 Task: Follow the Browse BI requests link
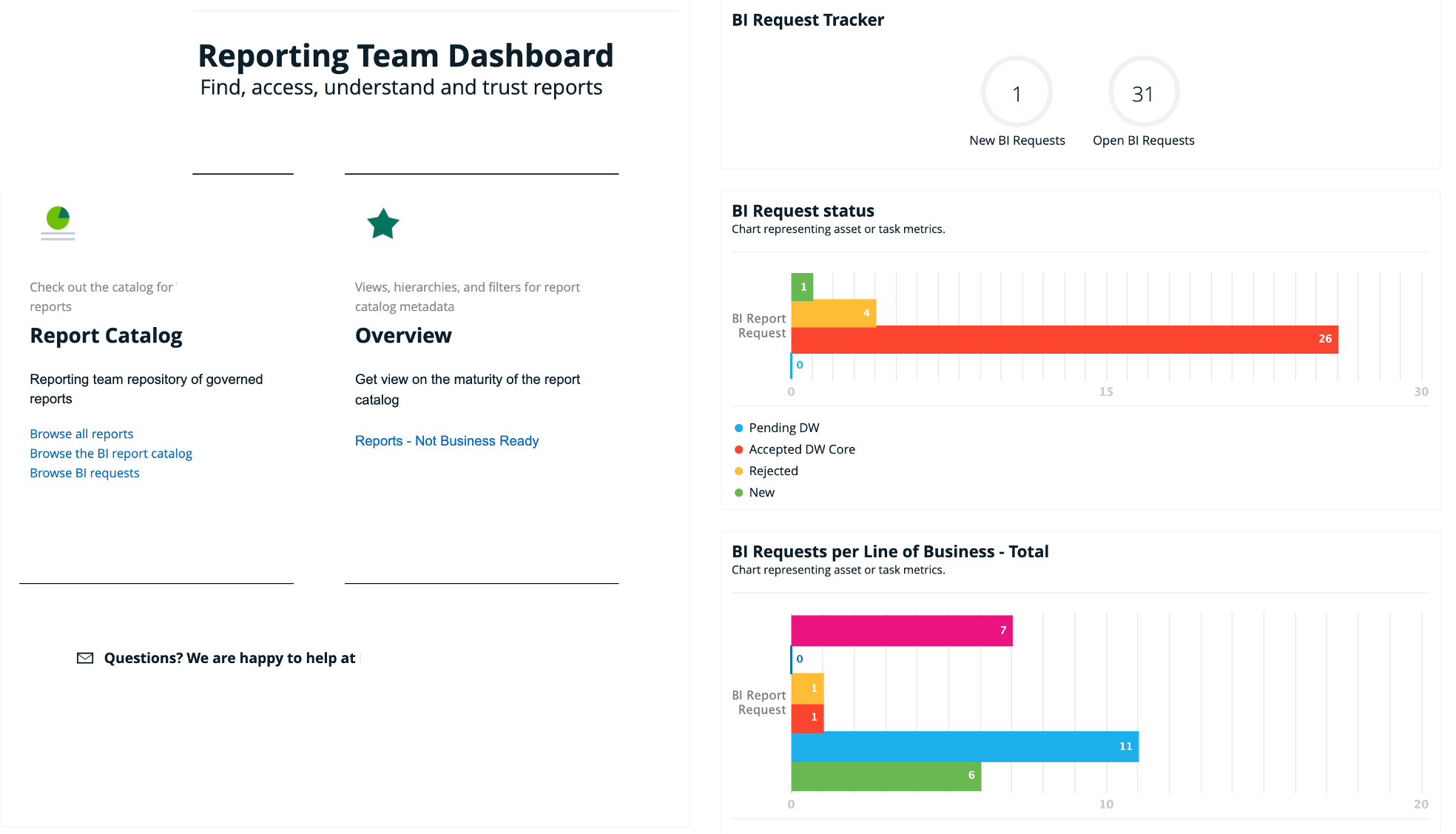click(84, 473)
